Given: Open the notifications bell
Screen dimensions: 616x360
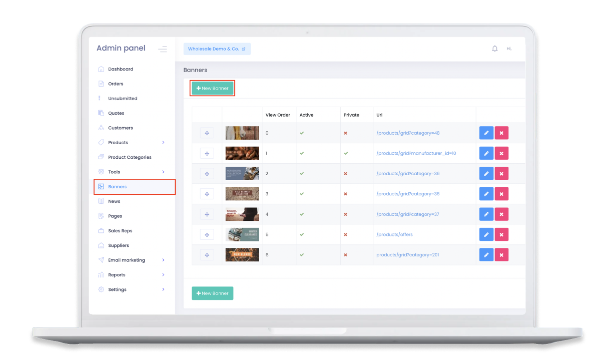Looking at the screenshot, I should coord(495,49).
